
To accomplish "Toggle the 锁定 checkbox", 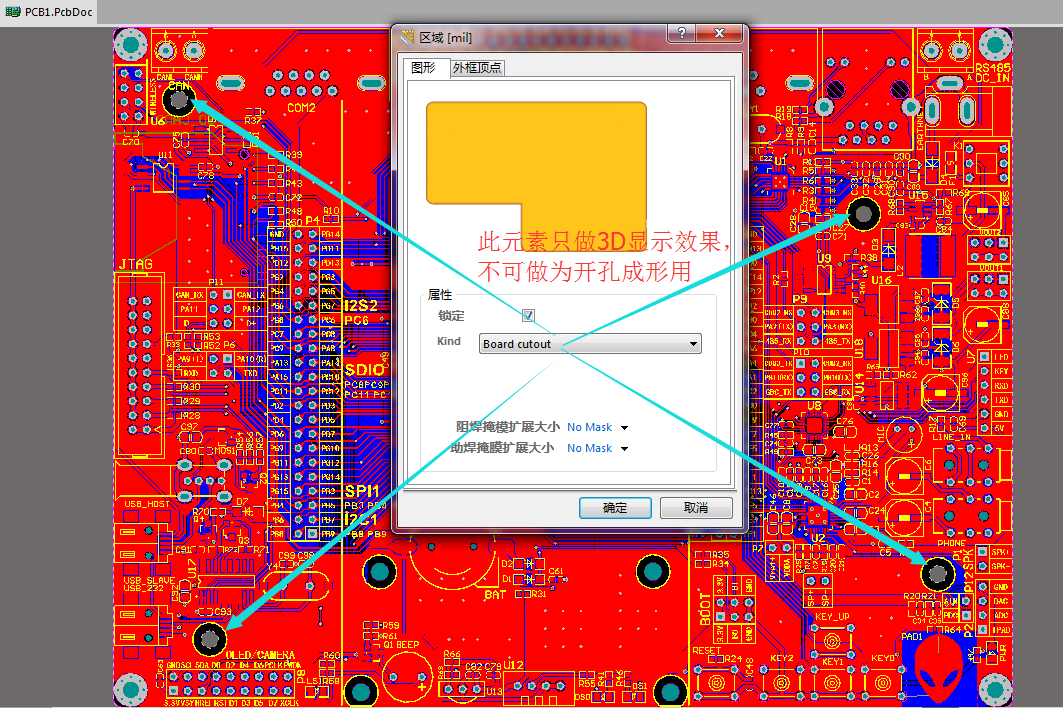I will coord(529,316).
